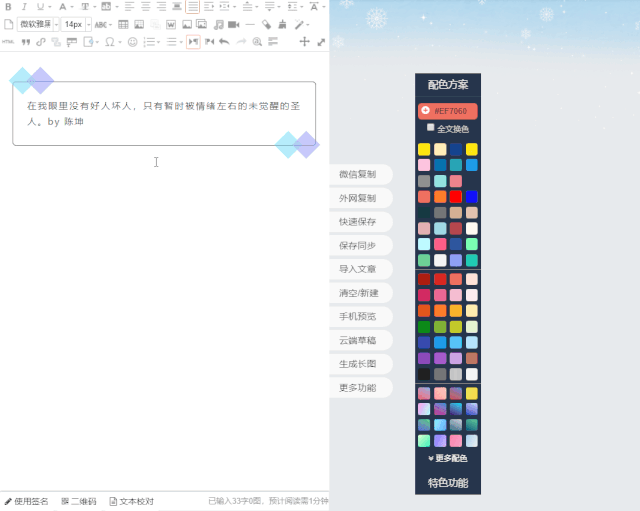Image resolution: width=640 pixels, height=511 pixels.
Task: Pick the black color swatch
Action: (x=424, y=374)
